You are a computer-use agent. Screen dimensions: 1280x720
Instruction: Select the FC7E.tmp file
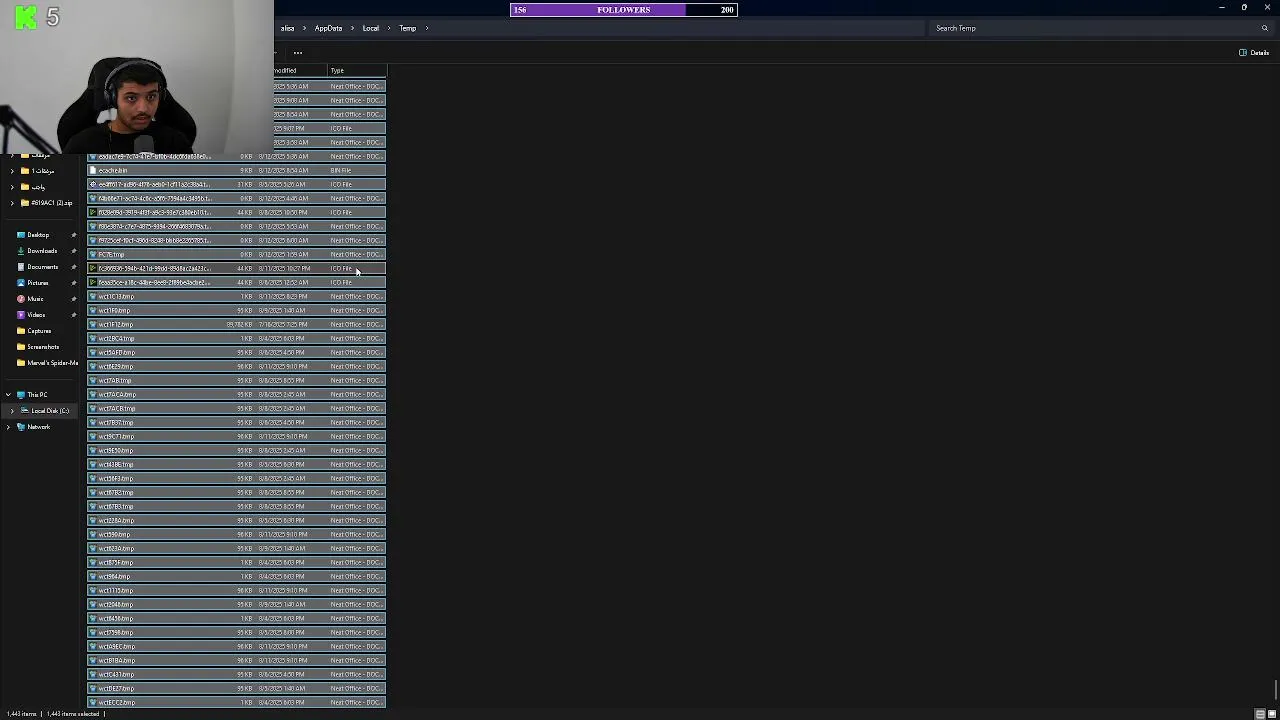[236, 255]
